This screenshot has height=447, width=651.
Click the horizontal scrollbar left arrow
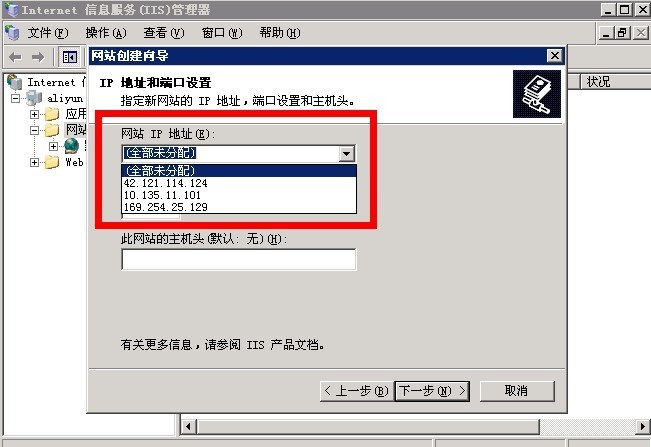tap(188, 426)
